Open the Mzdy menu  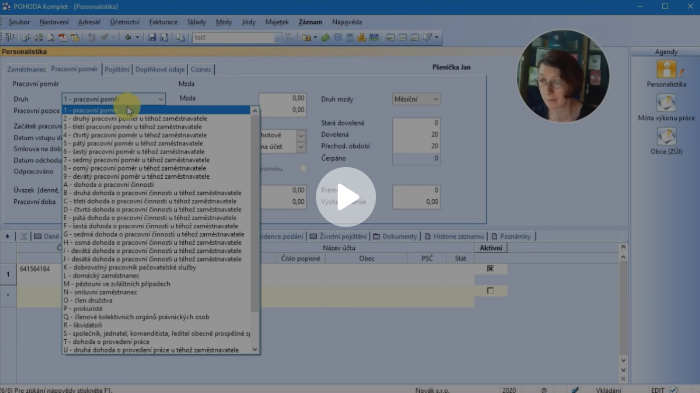tap(224, 22)
